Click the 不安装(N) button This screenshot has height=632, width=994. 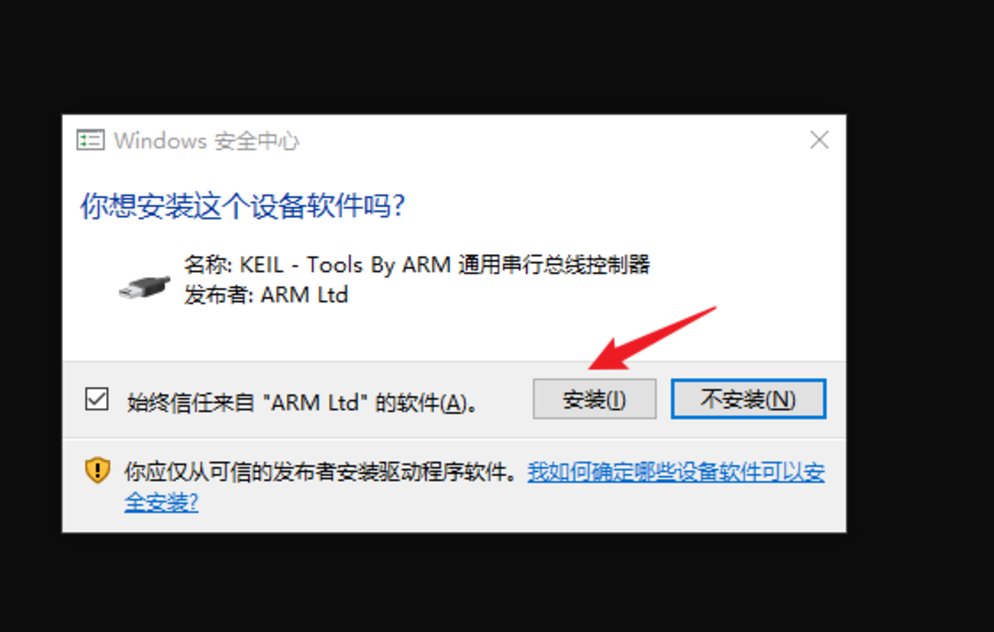[x=748, y=399]
